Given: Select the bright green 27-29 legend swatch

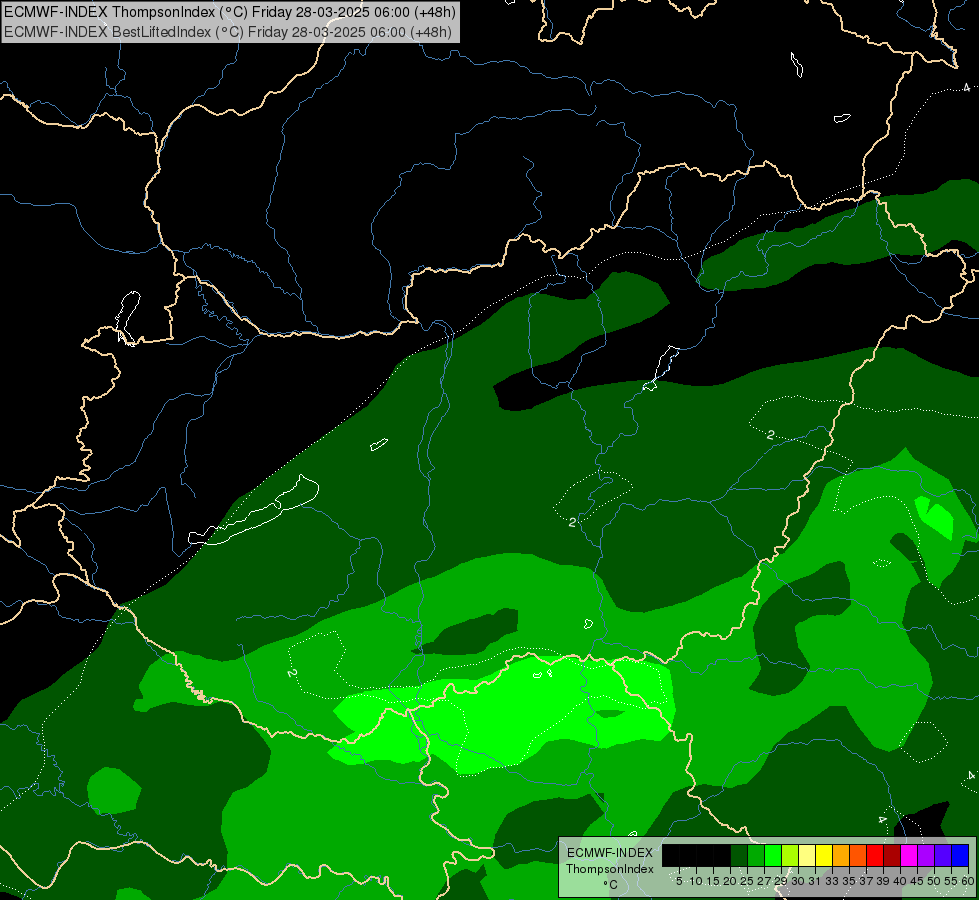Looking at the screenshot, I should [773, 855].
